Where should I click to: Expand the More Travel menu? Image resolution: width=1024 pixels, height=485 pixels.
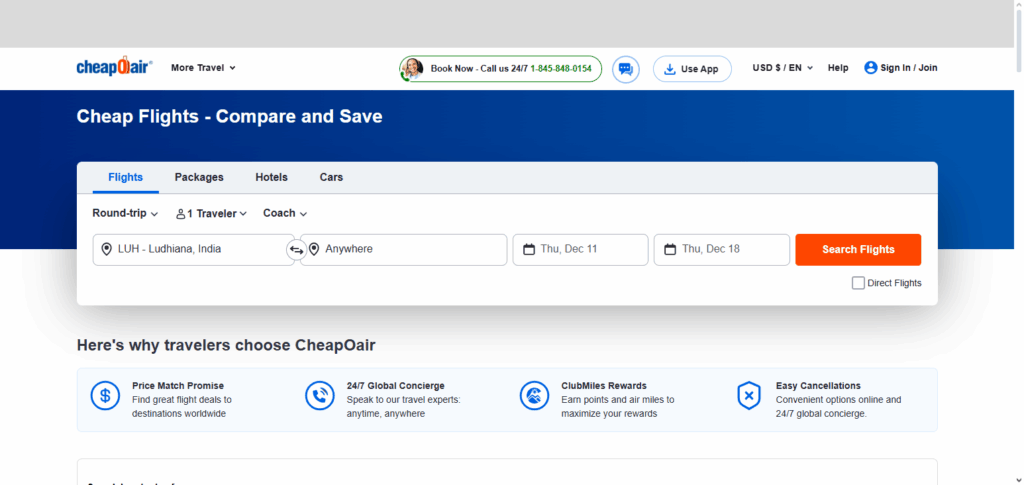click(203, 68)
